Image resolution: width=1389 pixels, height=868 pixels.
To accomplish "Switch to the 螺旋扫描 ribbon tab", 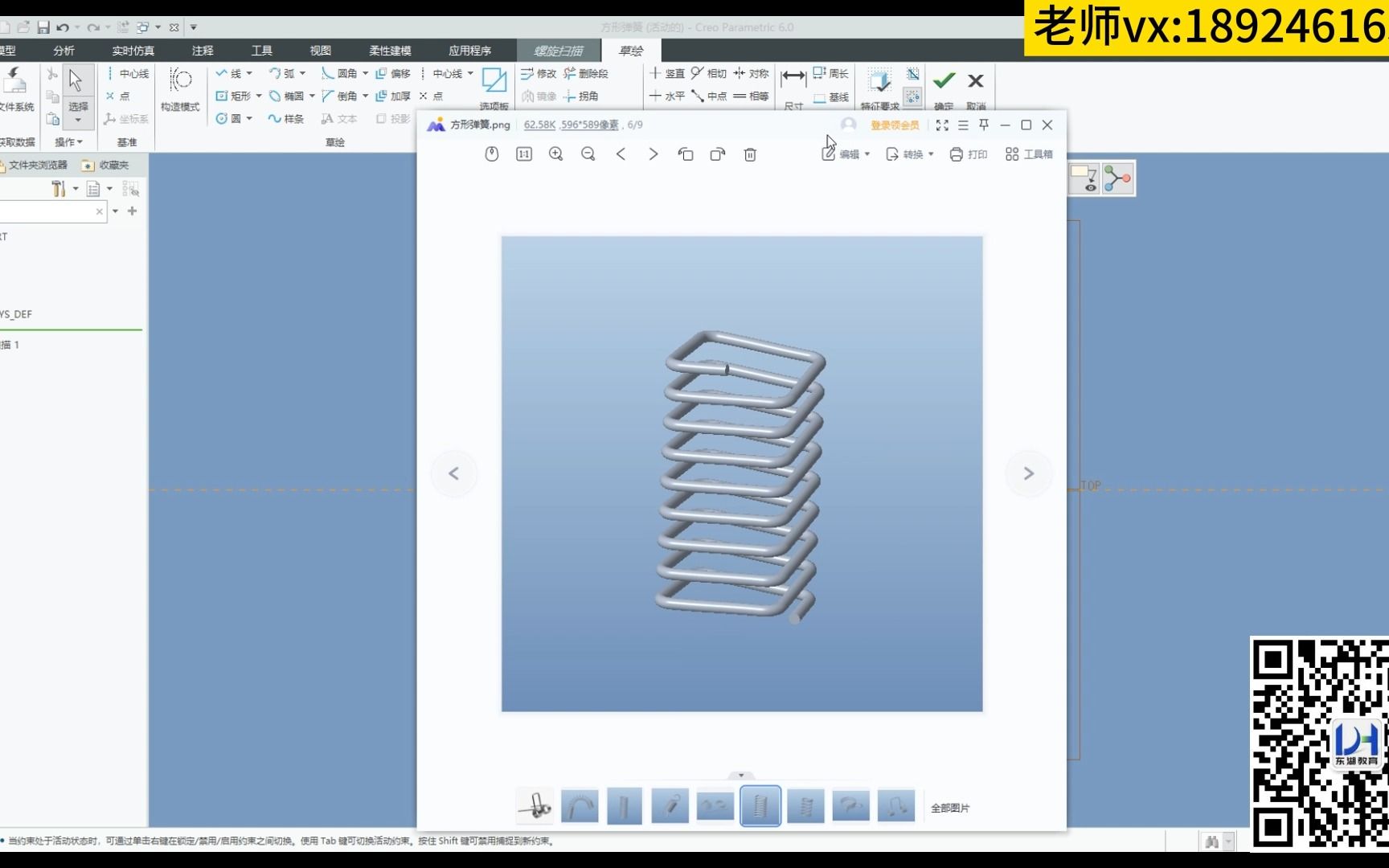I will 559,51.
